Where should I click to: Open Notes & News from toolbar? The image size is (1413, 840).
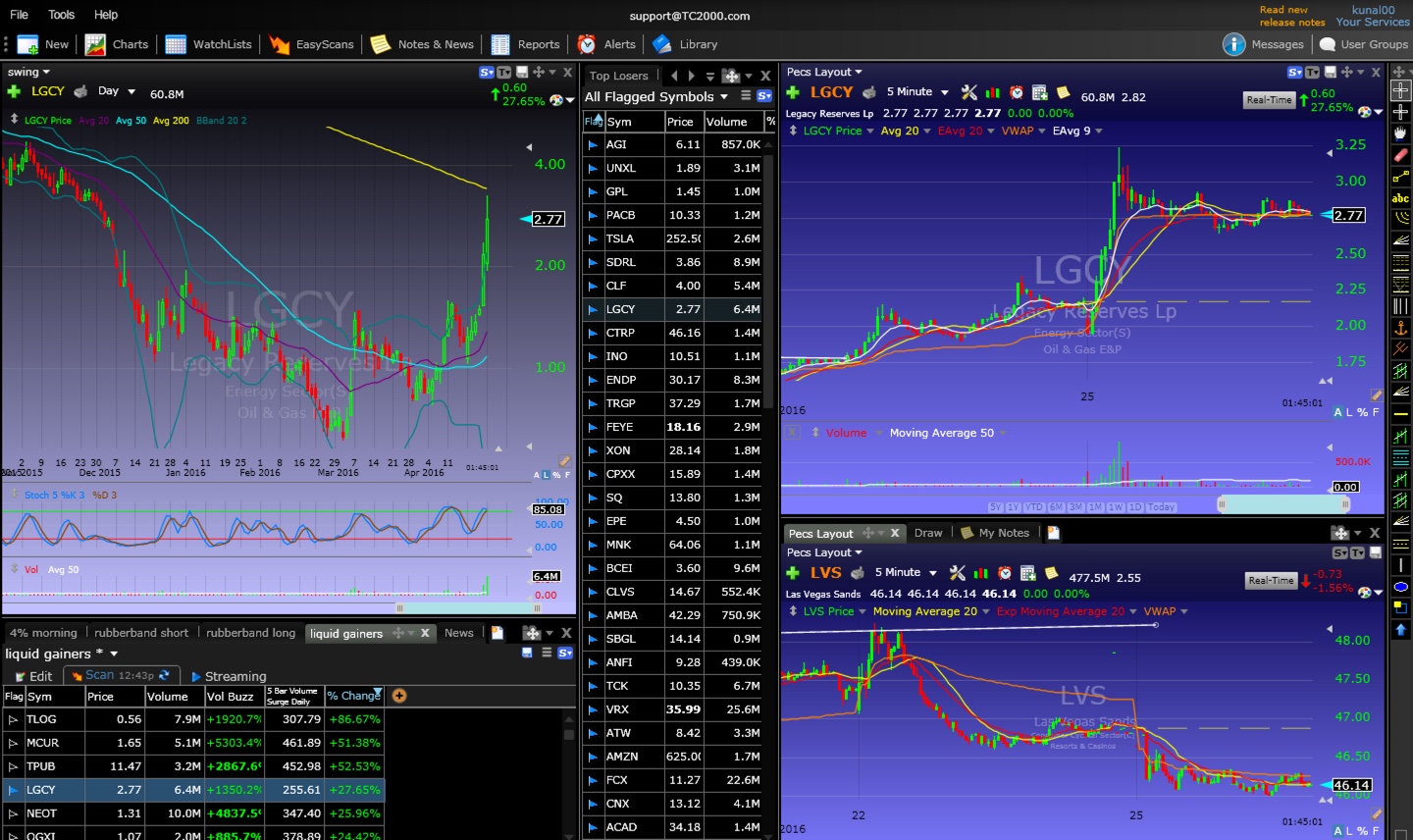pyautogui.click(x=423, y=44)
